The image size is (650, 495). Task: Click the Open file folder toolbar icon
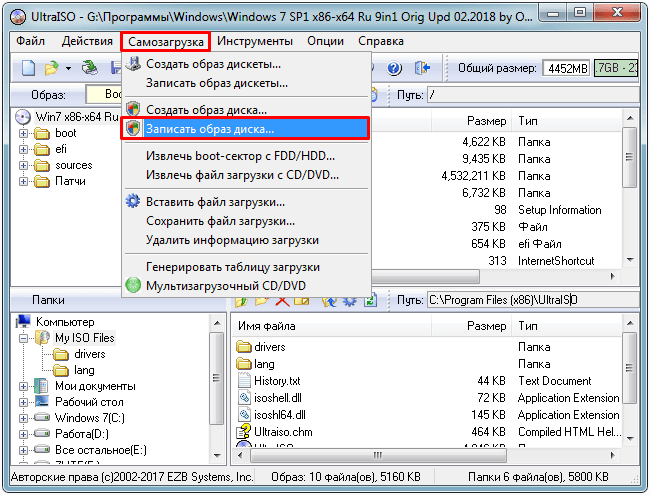point(52,68)
